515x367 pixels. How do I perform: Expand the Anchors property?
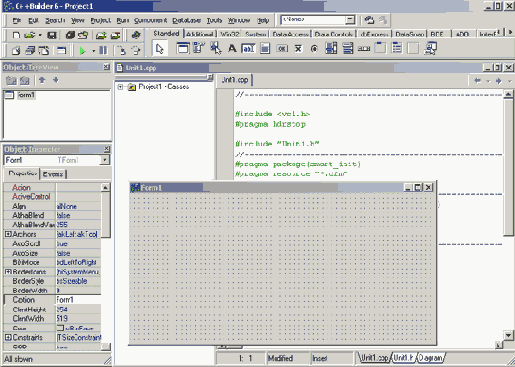coord(8,234)
